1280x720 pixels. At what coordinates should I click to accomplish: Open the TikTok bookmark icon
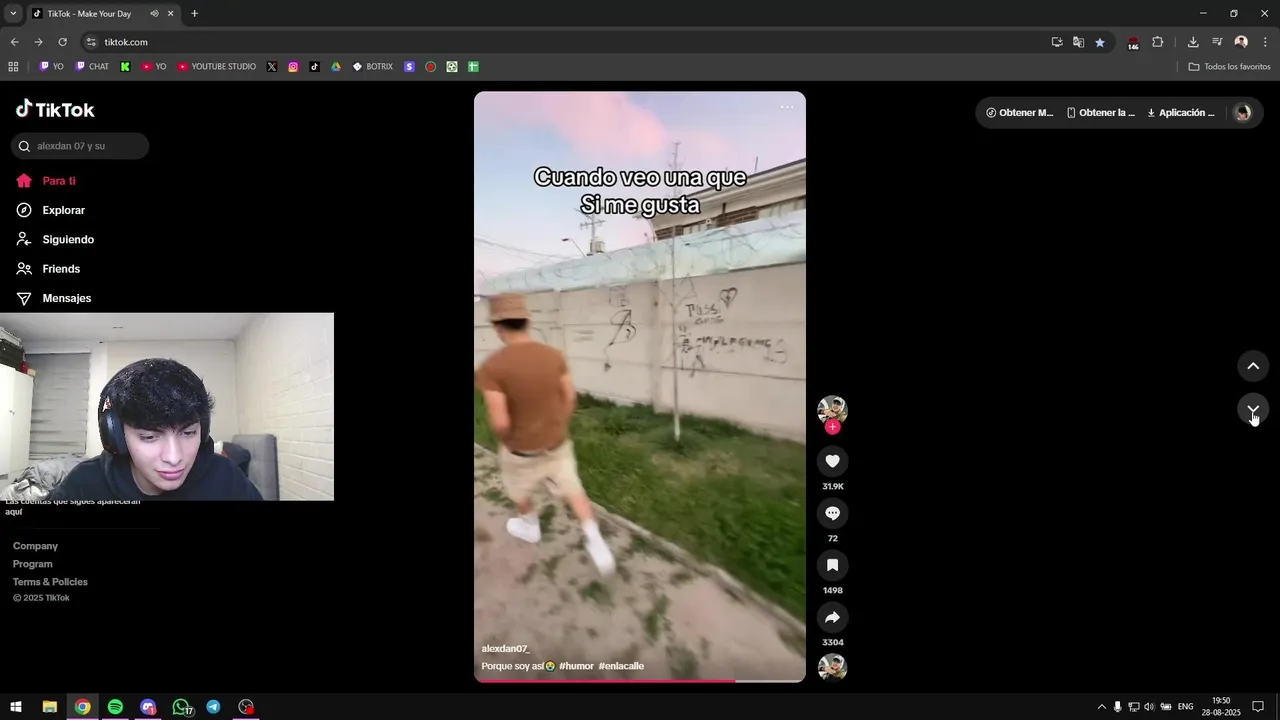click(314, 67)
